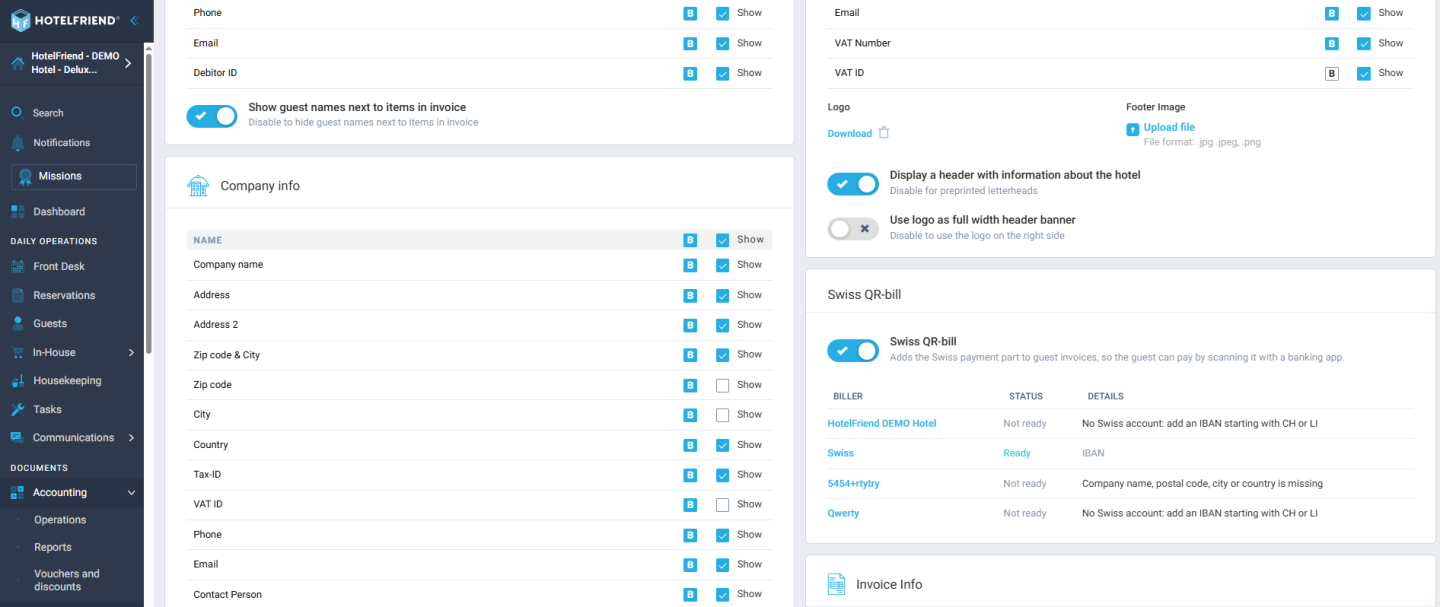This screenshot has height=607, width=1440.
Task: Enable logo as full width header banner
Action: click(853, 229)
